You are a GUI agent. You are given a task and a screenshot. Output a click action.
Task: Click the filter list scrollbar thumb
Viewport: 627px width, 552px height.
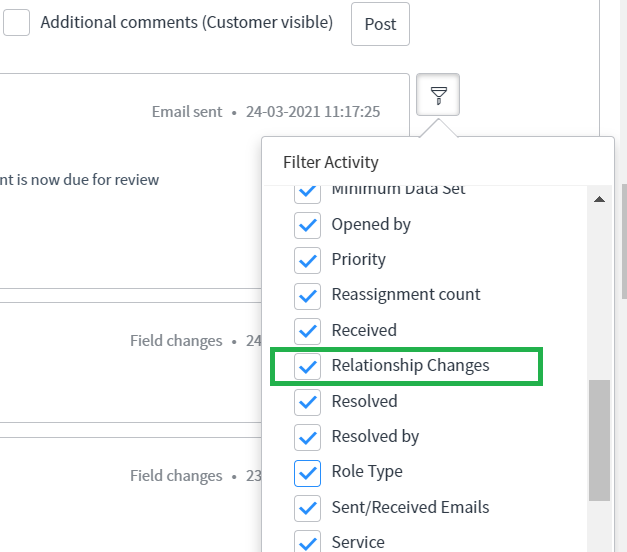click(599, 440)
